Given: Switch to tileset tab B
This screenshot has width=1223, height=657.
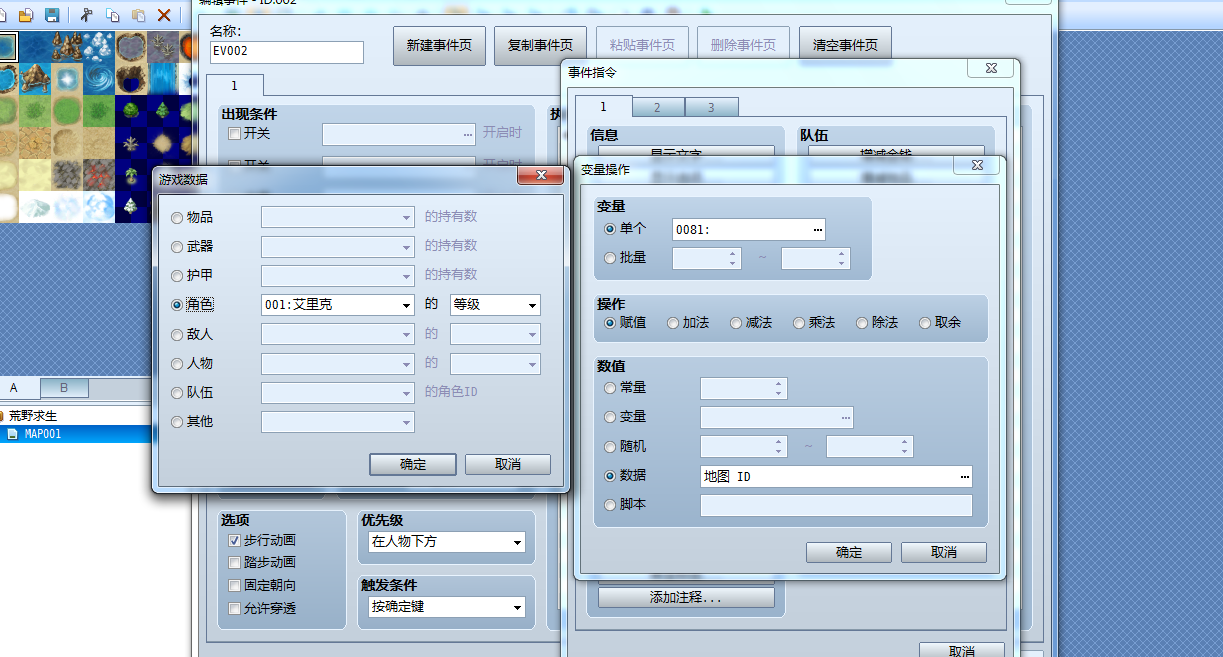Looking at the screenshot, I should [64, 388].
